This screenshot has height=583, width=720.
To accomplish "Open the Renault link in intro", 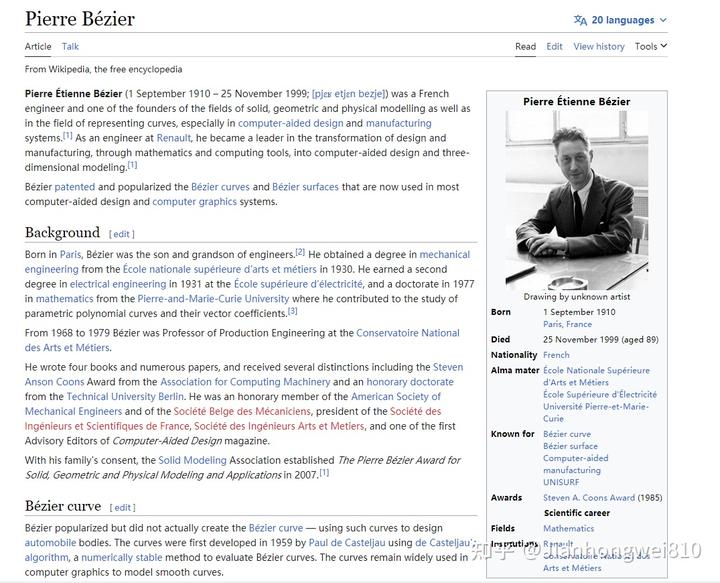I will [x=174, y=138].
